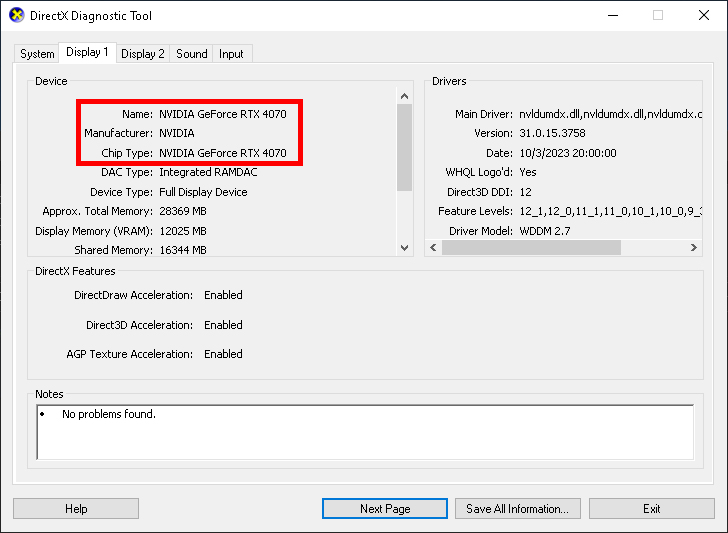Screen dimensions: 728x533
Task: Click the Approx. Total Memory value 28369 MB
Action: [x=183, y=211]
